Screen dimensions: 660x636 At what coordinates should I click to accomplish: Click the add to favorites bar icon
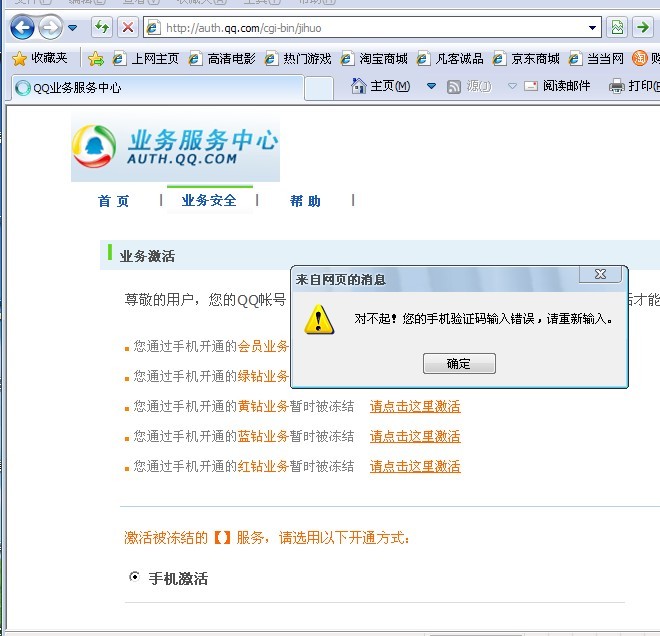pos(96,59)
